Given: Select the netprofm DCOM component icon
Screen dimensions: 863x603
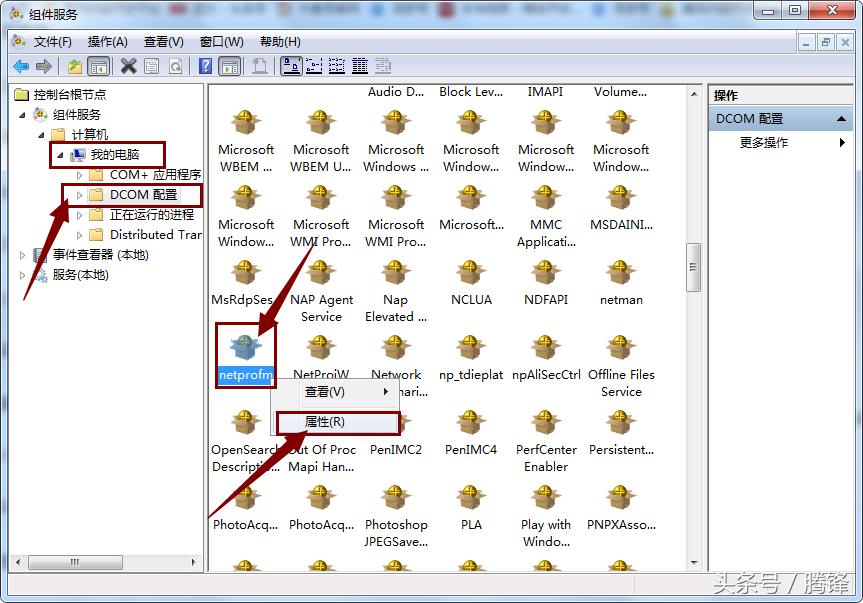Looking at the screenshot, I should click(245, 348).
